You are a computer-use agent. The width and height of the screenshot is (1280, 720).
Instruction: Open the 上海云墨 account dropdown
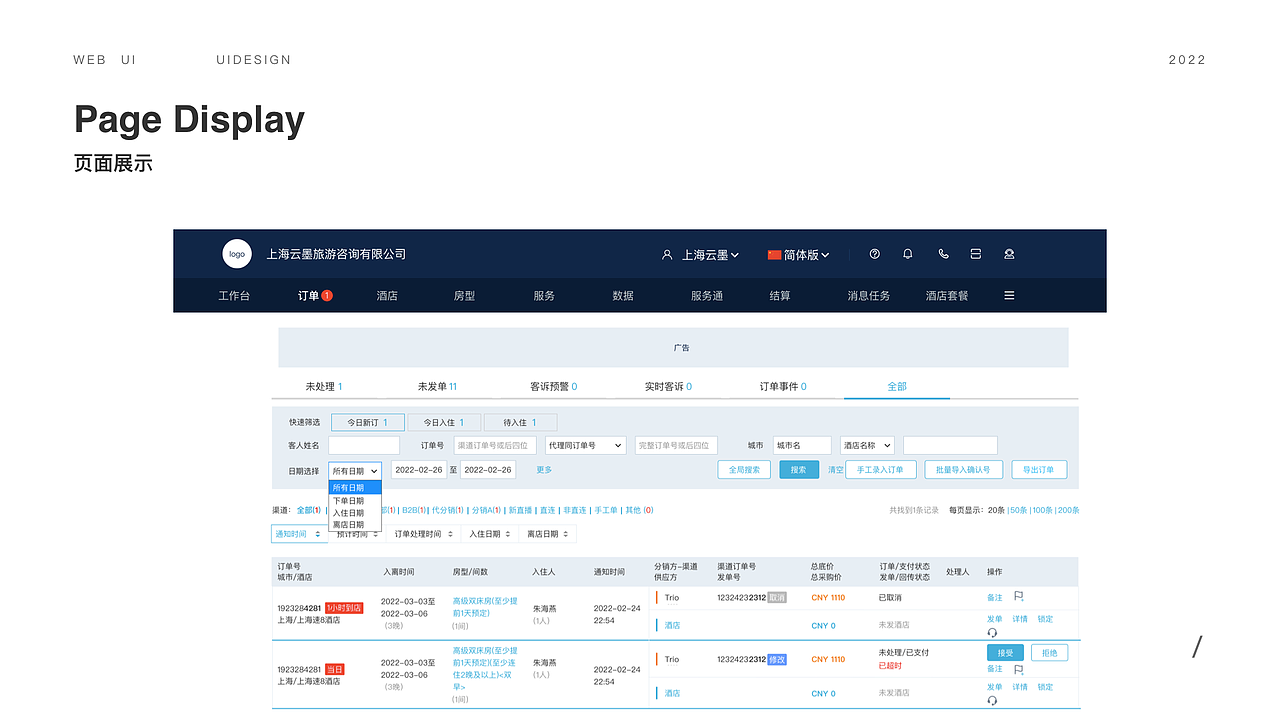710,255
